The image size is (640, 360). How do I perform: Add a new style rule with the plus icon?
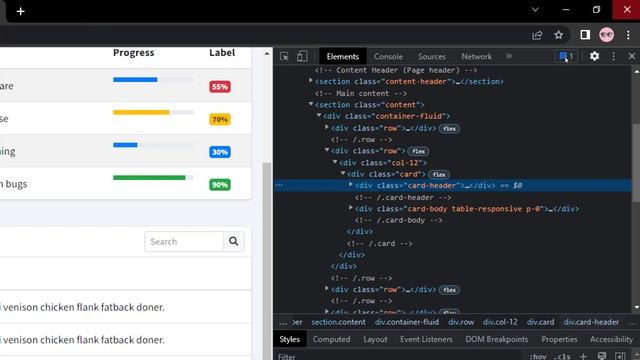tap(583, 356)
